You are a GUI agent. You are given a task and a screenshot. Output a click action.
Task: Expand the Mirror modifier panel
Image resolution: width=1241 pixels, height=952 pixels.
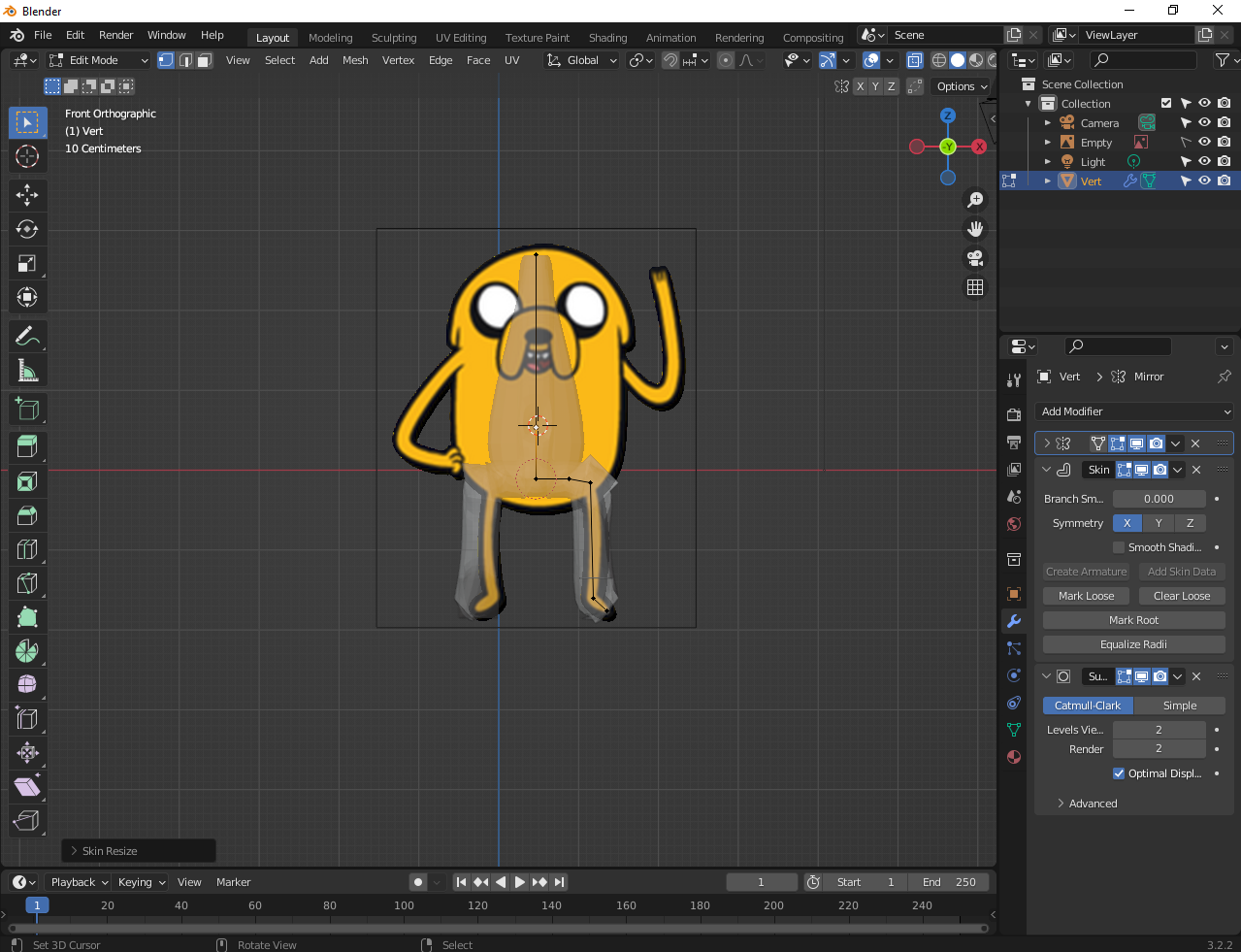pyautogui.click(x=1047, y=443)
